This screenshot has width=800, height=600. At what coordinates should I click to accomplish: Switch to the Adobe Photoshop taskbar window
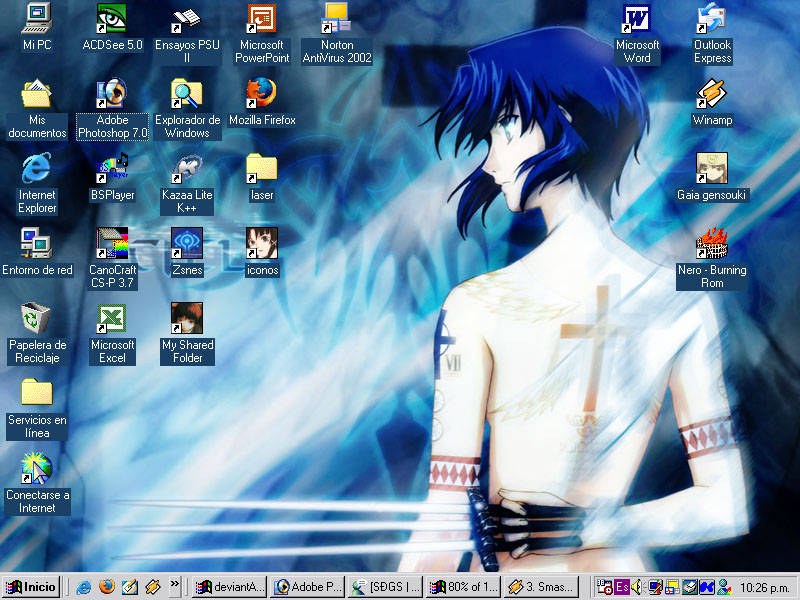(307, 587)
